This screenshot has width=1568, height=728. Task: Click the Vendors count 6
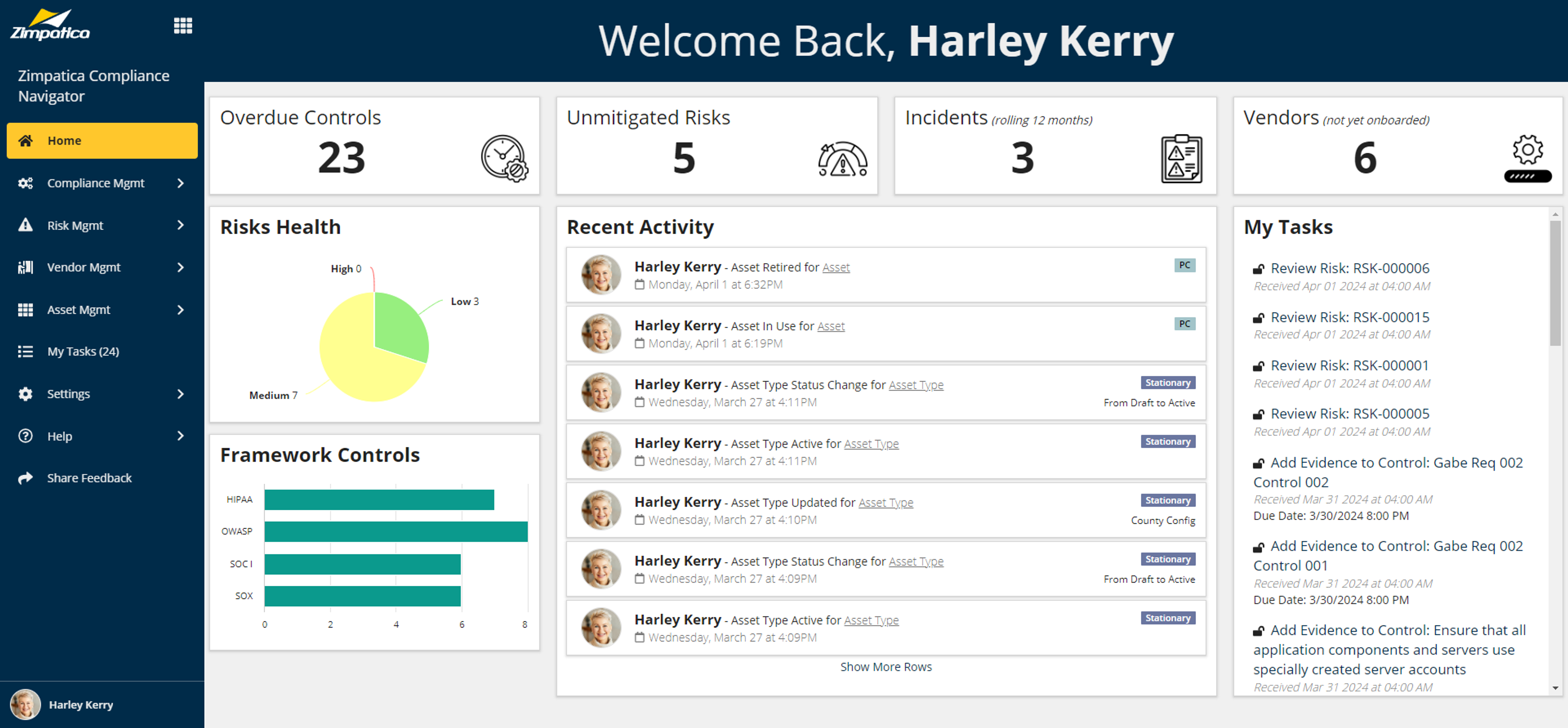tap(1365, 159)
